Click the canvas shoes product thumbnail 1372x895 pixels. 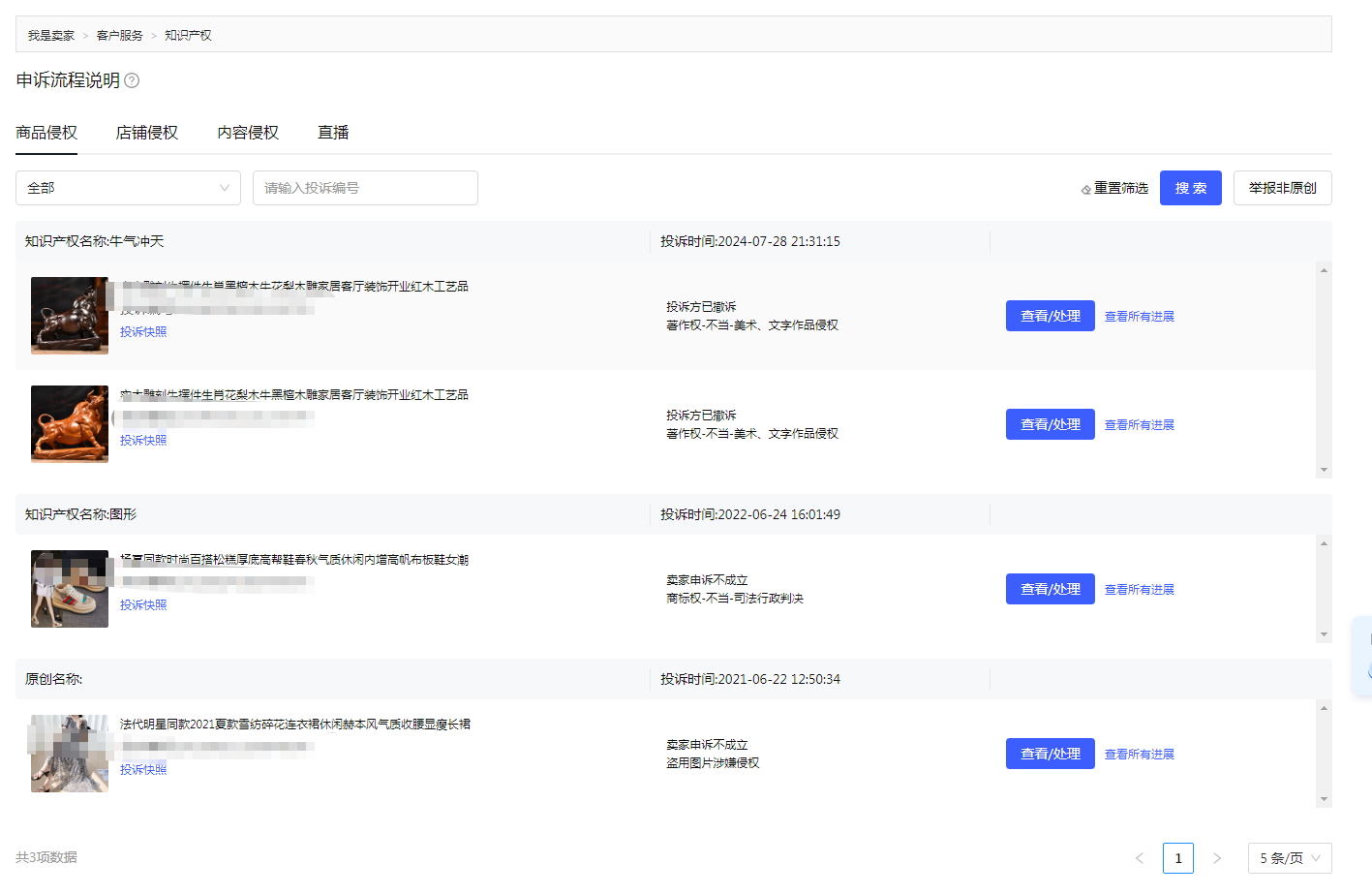coord(70,589)
